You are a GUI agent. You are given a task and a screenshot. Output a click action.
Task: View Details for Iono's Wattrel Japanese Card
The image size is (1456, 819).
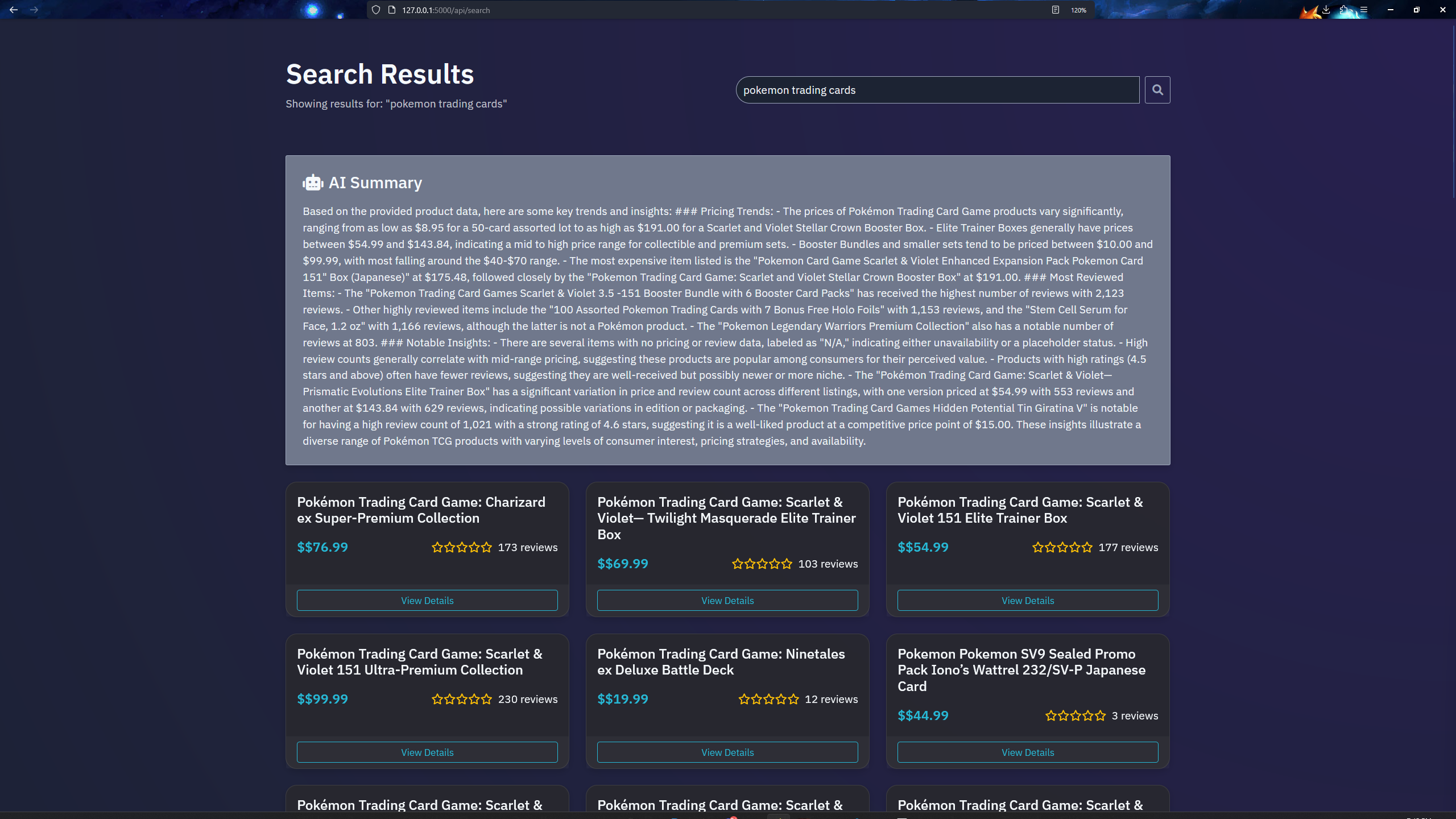[x=1028, y=752]
